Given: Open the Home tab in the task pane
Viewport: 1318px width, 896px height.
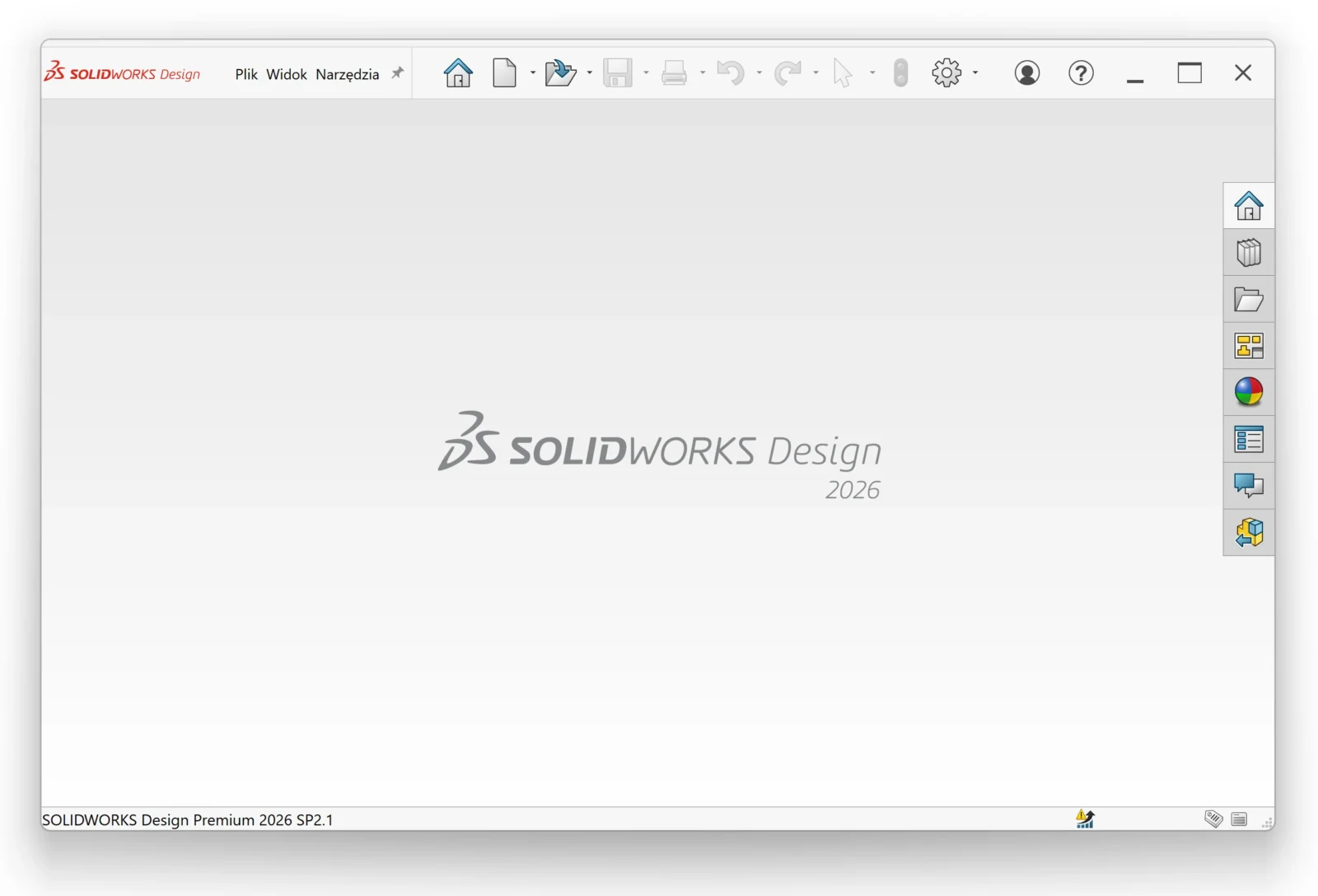Looking at the screenshot, I should click(1249, 206).
